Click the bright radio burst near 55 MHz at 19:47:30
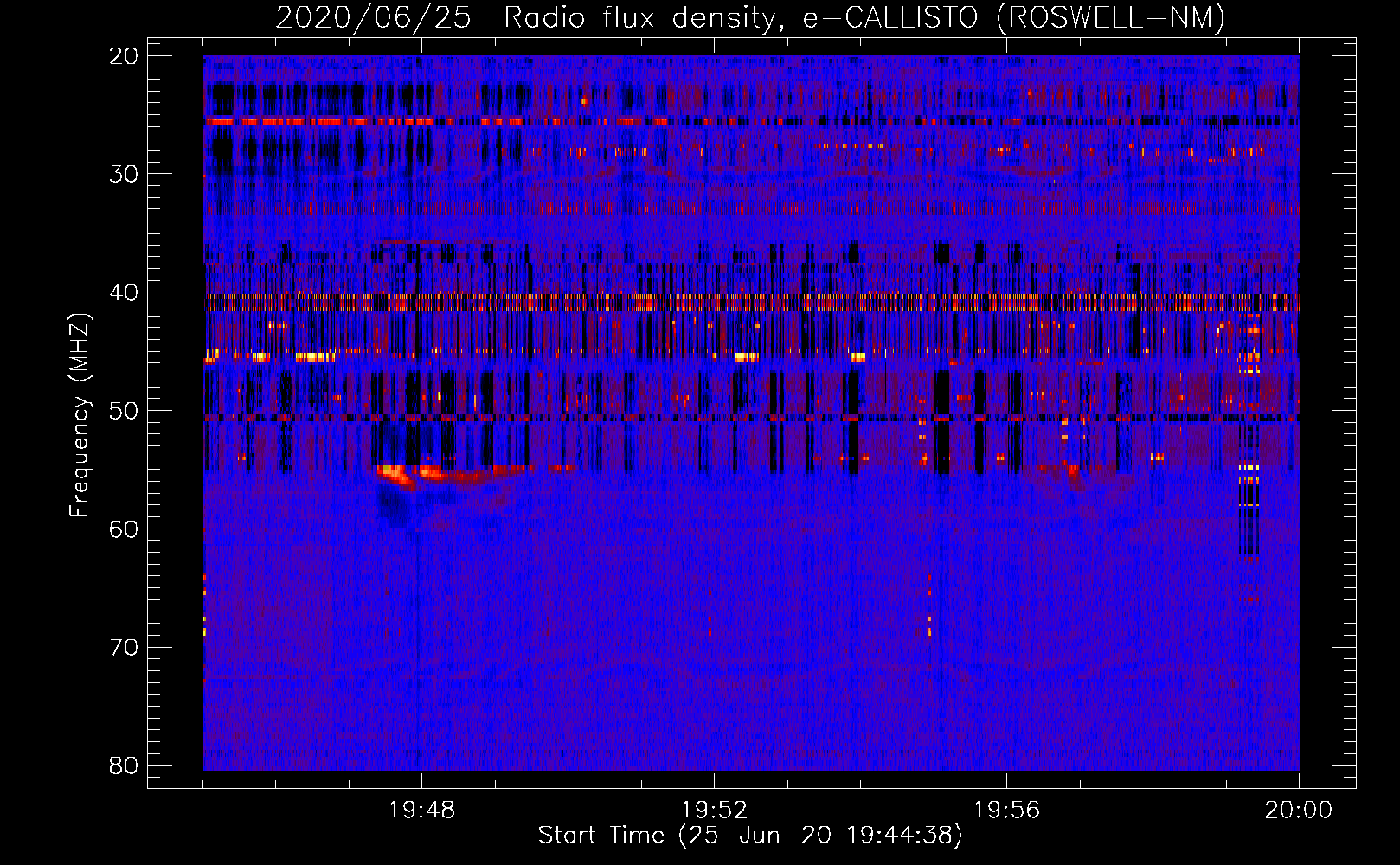 396,475
